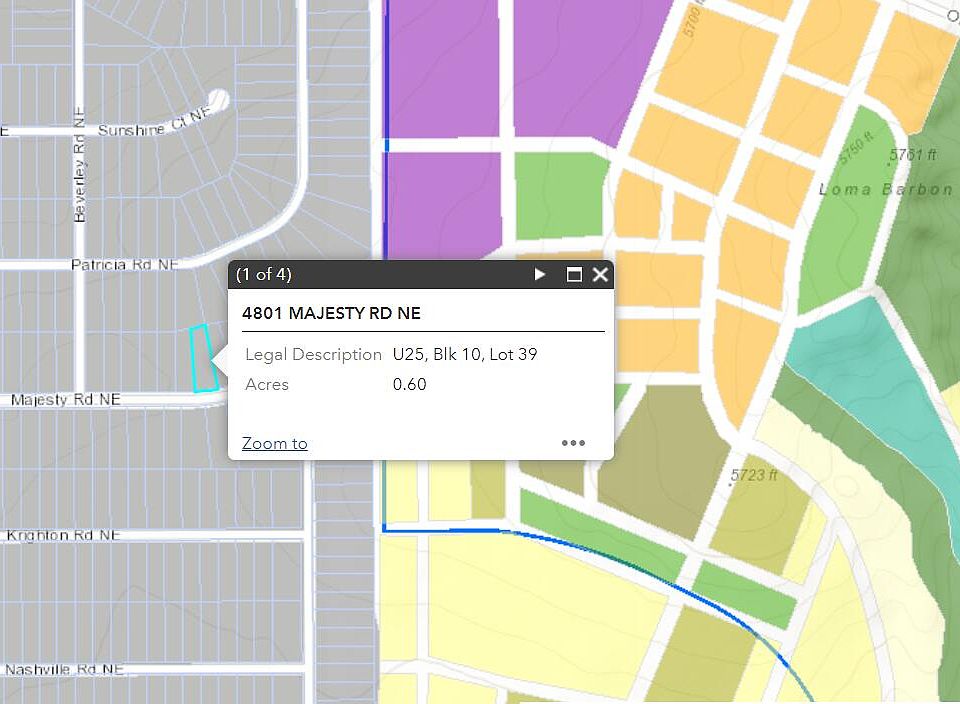Click the Zoom to link
The width and height of the screenshot is (960, 704).
(275, 443)
